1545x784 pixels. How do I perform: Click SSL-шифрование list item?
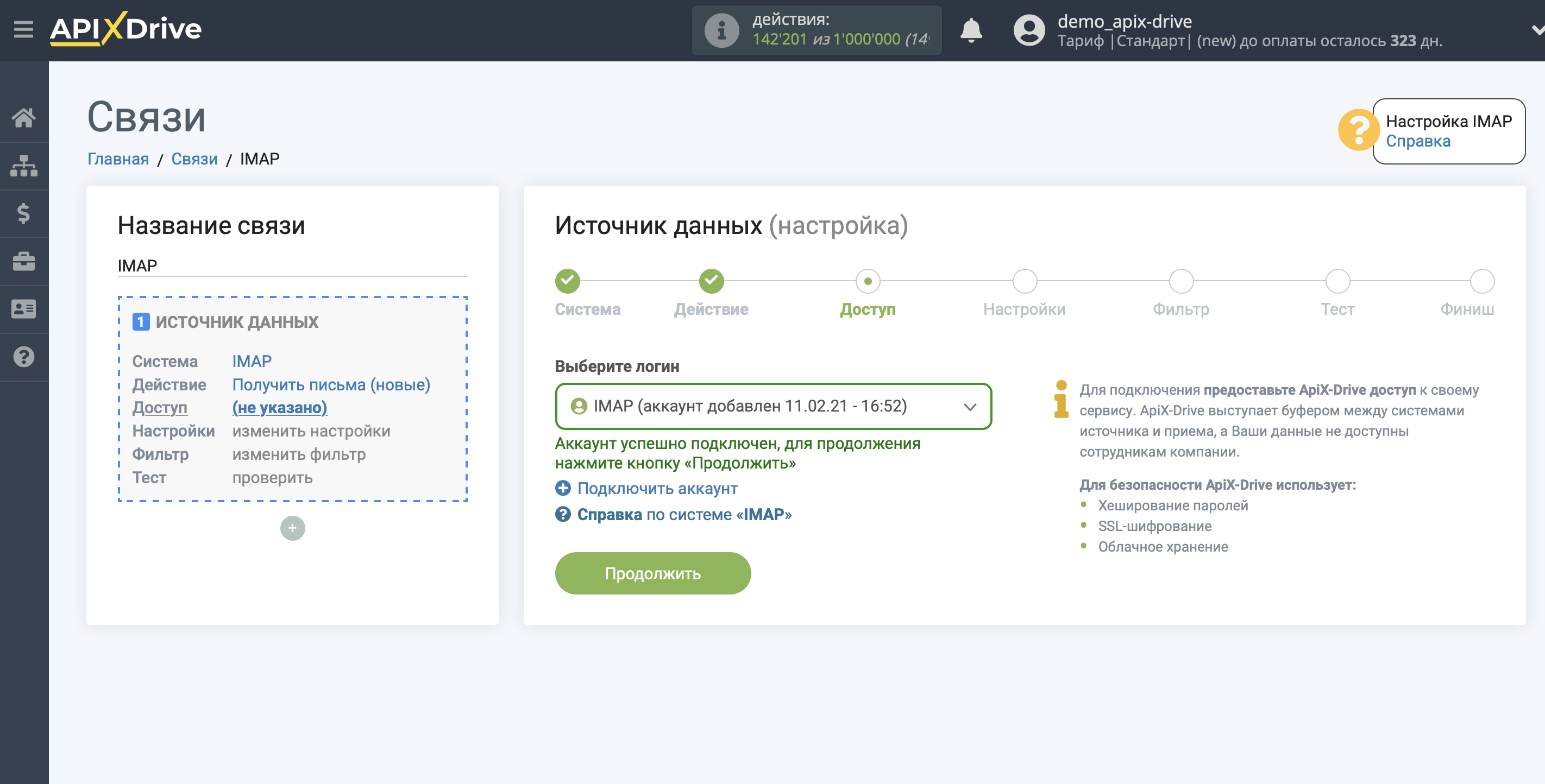pyautogui.click(x=1154, y=526)
